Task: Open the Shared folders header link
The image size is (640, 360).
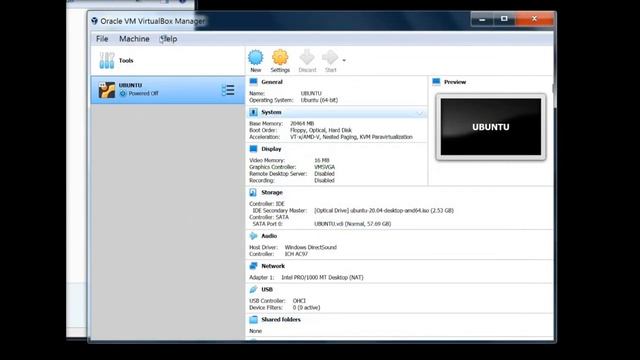Action: point(281,320)
